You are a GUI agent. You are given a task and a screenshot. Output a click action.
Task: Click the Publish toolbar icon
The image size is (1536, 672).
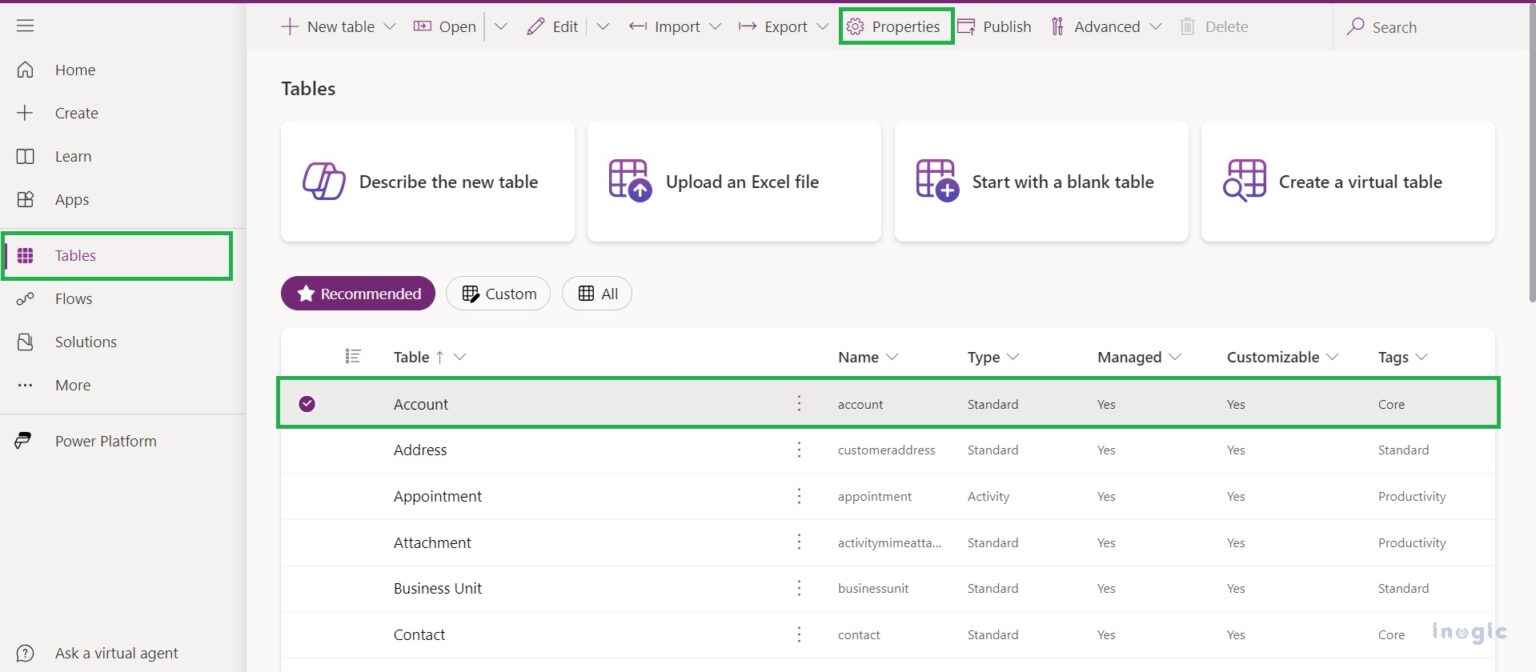tap(966, 27)
